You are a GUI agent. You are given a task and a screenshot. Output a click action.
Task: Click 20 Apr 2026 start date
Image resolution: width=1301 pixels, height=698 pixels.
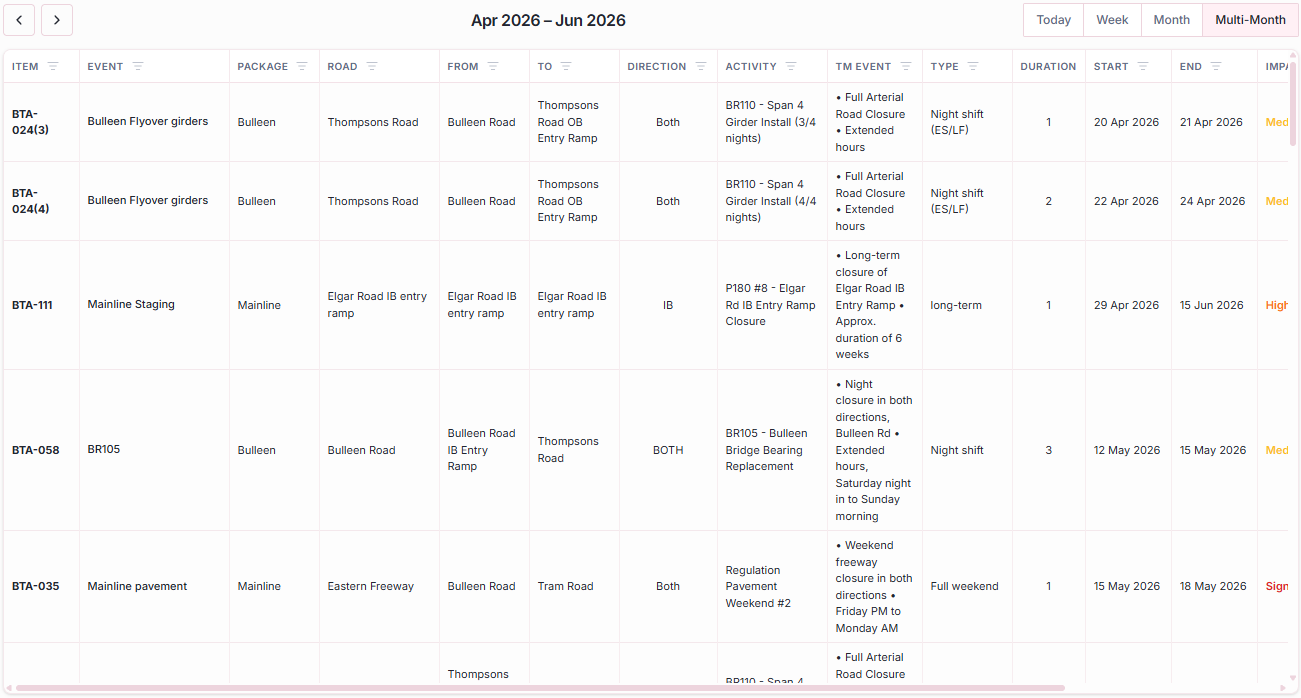pyautogui.click(x=1126, y=122)
